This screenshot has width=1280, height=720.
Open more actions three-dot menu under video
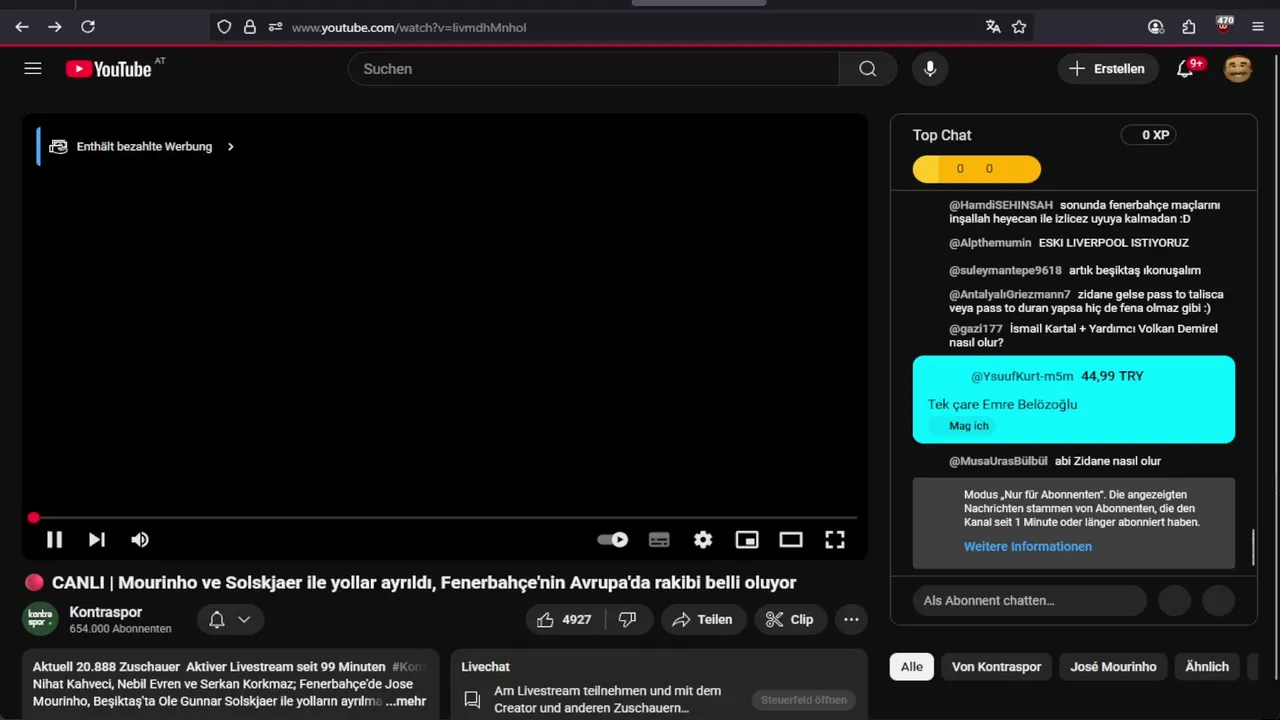[x=851, y=619]
